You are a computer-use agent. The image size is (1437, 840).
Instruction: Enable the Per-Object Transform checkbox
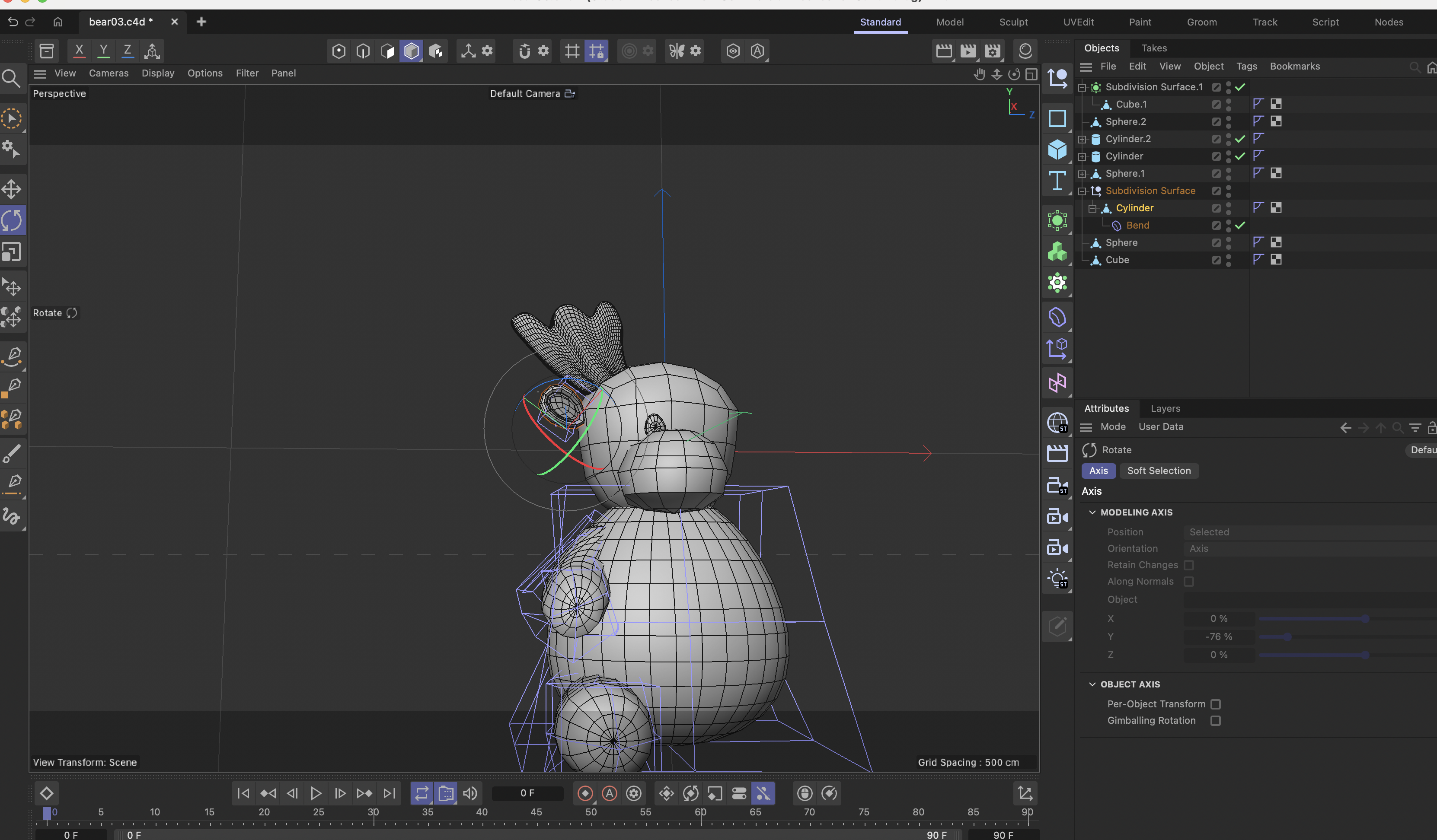point(1215,704)
